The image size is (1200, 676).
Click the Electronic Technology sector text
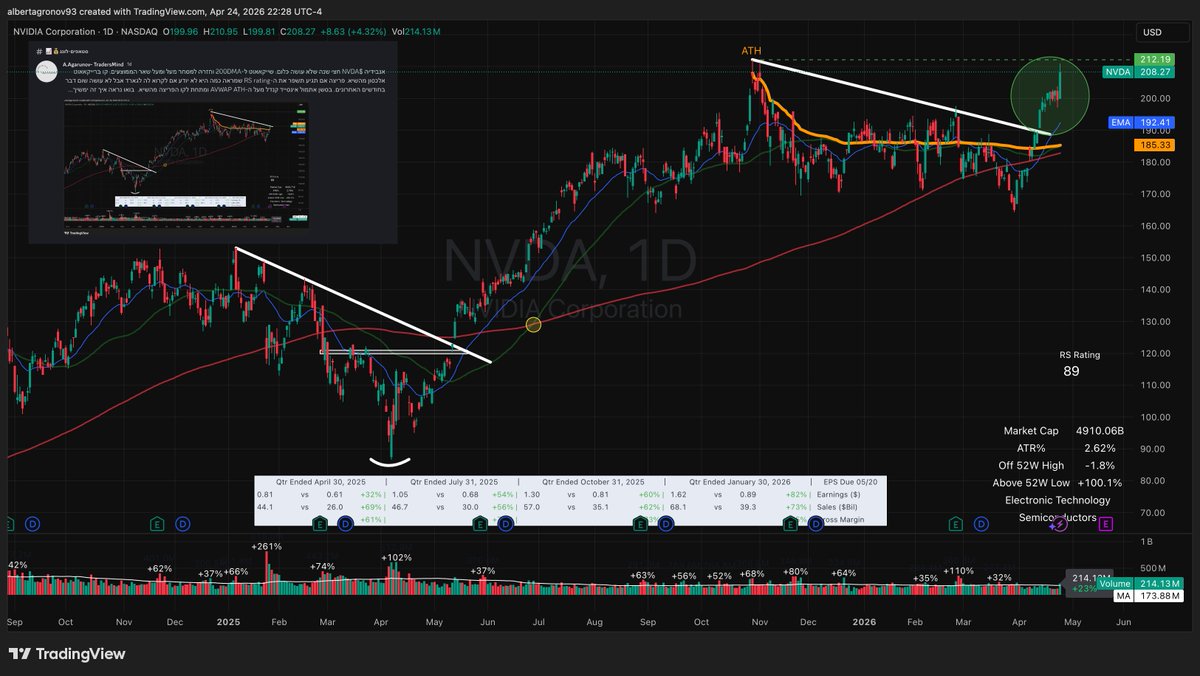[1058, 500]
